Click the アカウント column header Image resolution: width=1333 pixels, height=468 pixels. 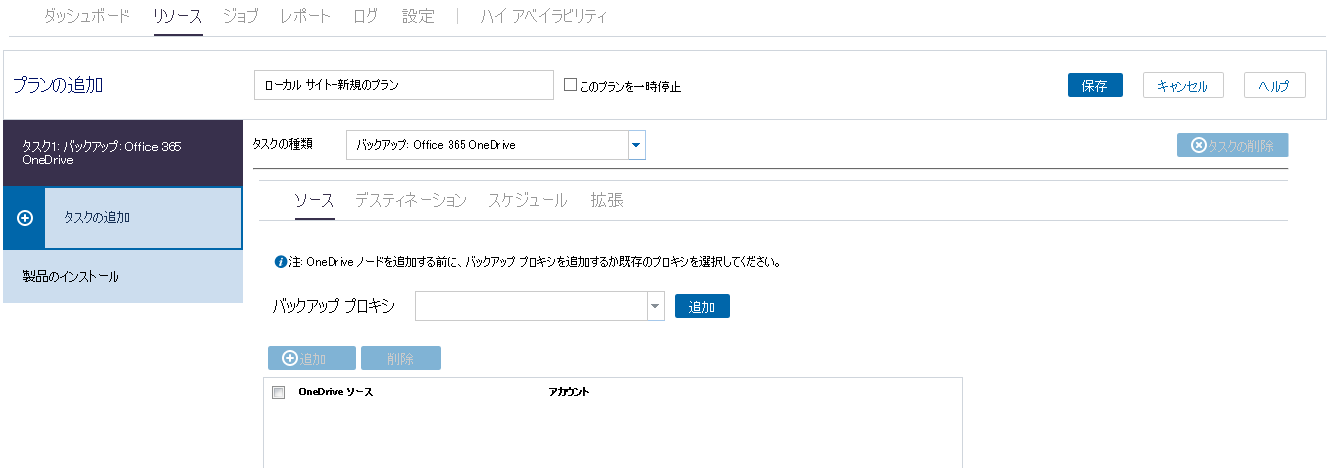(x=568, y=392)
